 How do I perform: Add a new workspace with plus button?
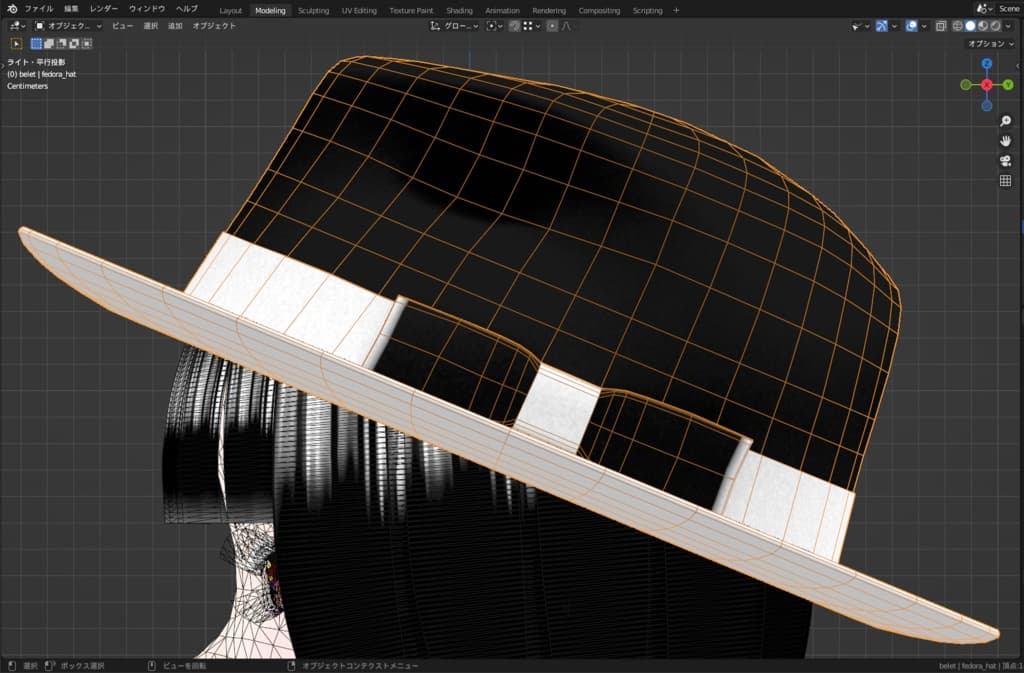[676, 10]
